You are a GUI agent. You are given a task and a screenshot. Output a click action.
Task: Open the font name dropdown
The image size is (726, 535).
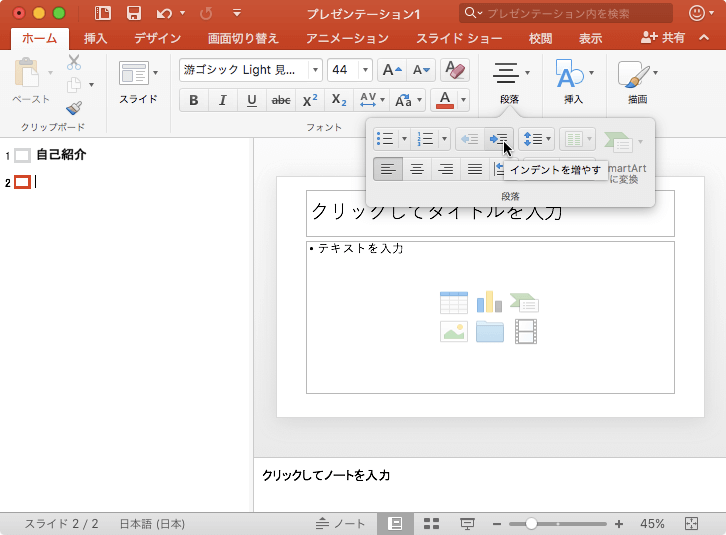click(316, 70)
